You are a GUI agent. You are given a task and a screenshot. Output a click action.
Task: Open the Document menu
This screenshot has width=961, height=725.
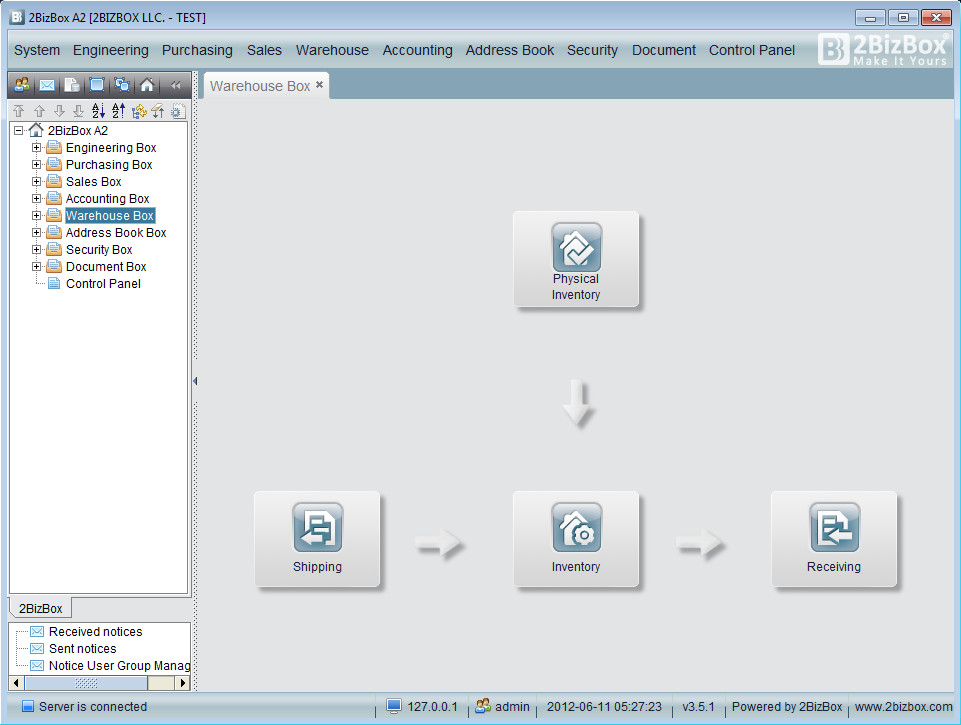(664, 50)
